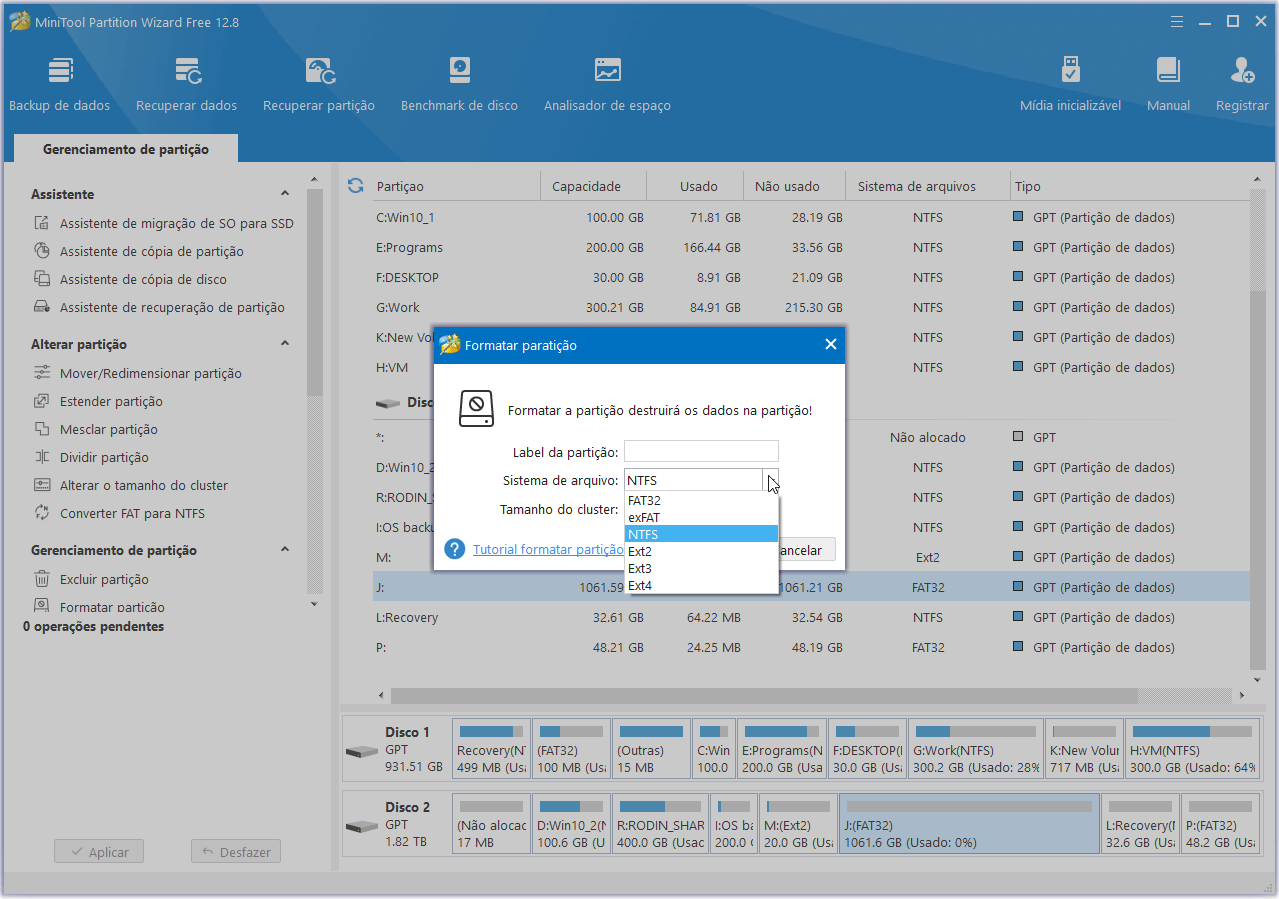Switch to Gerenciamento de partição tab
The width and height of the screenshot is (1279, 899).
[x=126, y=149]
